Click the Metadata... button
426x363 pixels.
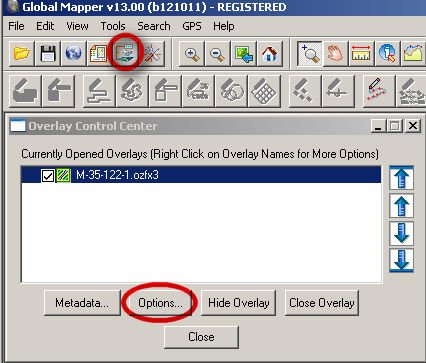pyautogui.click(x=82, y=303)
